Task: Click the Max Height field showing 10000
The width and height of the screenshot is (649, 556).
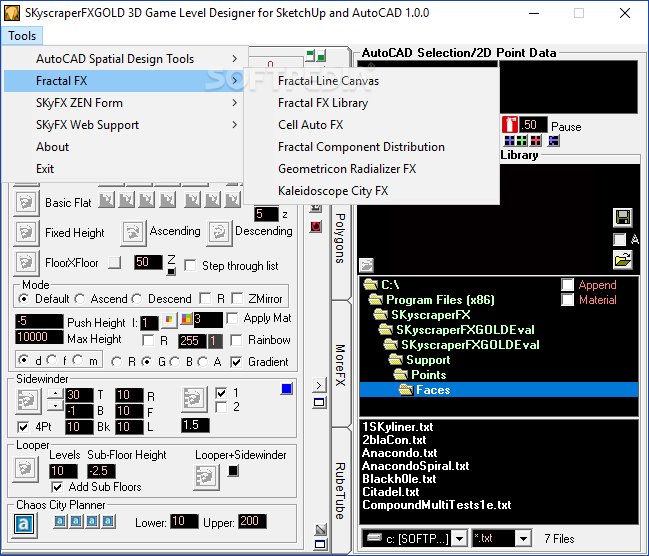Action: click(39, 337)
